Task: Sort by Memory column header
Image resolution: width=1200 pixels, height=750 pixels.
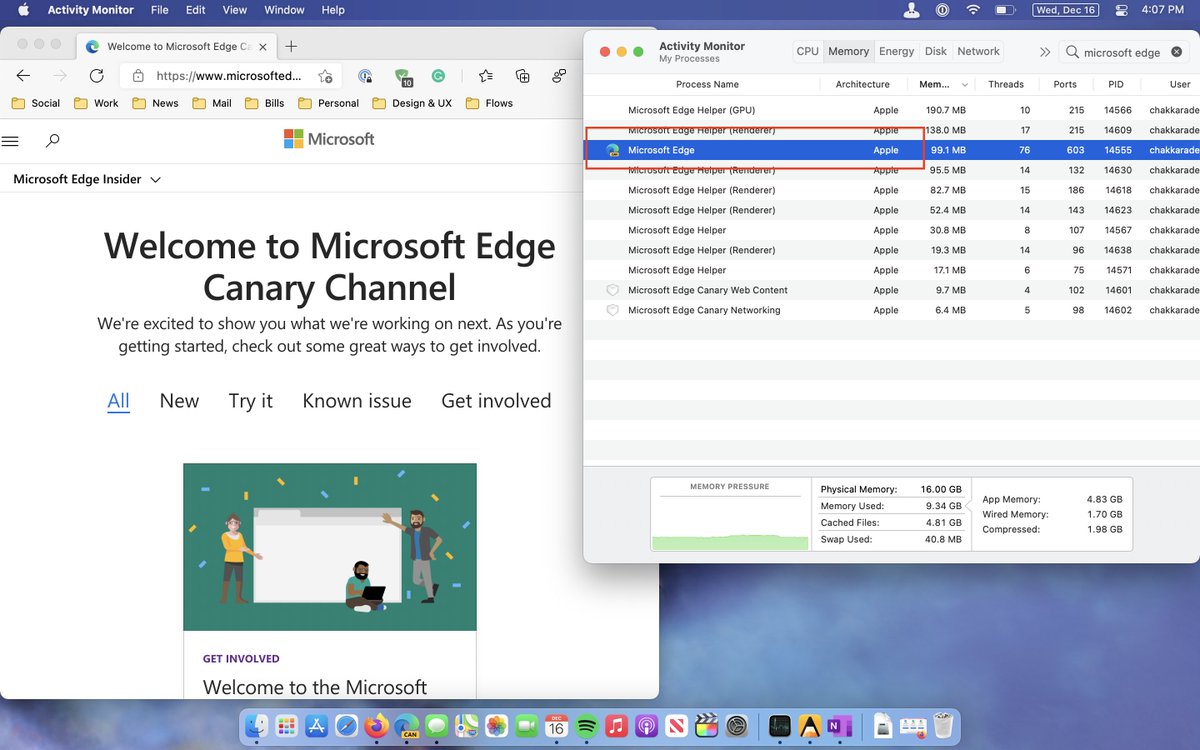Action: point(945,84)
